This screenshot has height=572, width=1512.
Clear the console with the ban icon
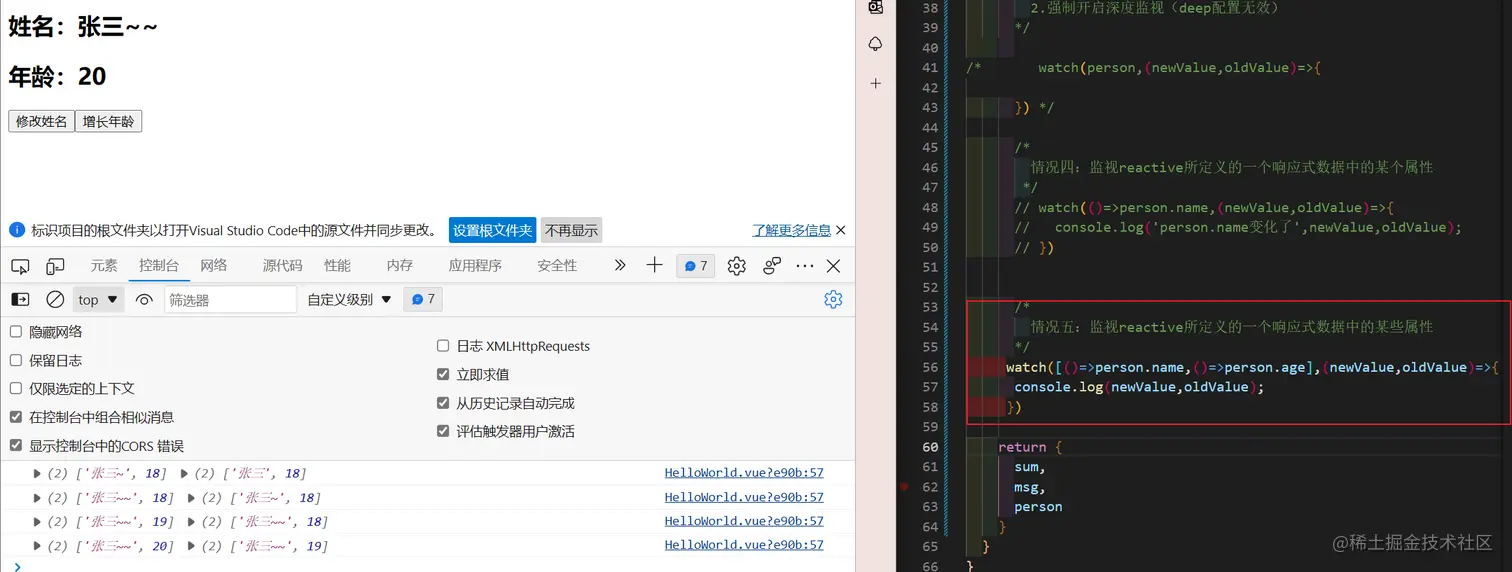[55, 299]
